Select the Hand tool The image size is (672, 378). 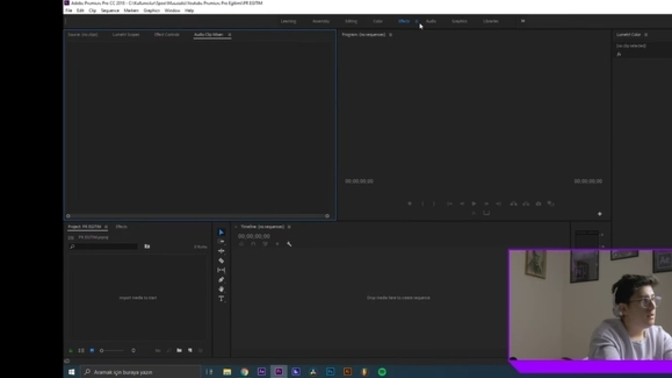click(221, 289)
